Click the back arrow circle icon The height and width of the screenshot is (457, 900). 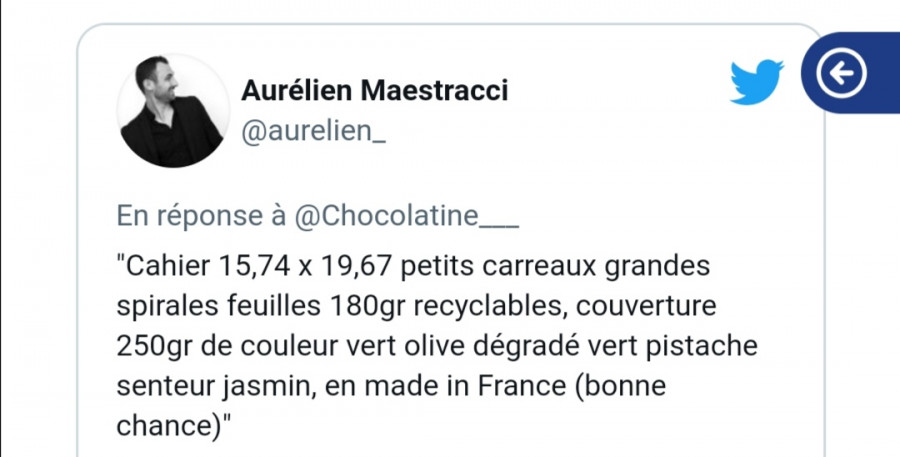(841, 72)
